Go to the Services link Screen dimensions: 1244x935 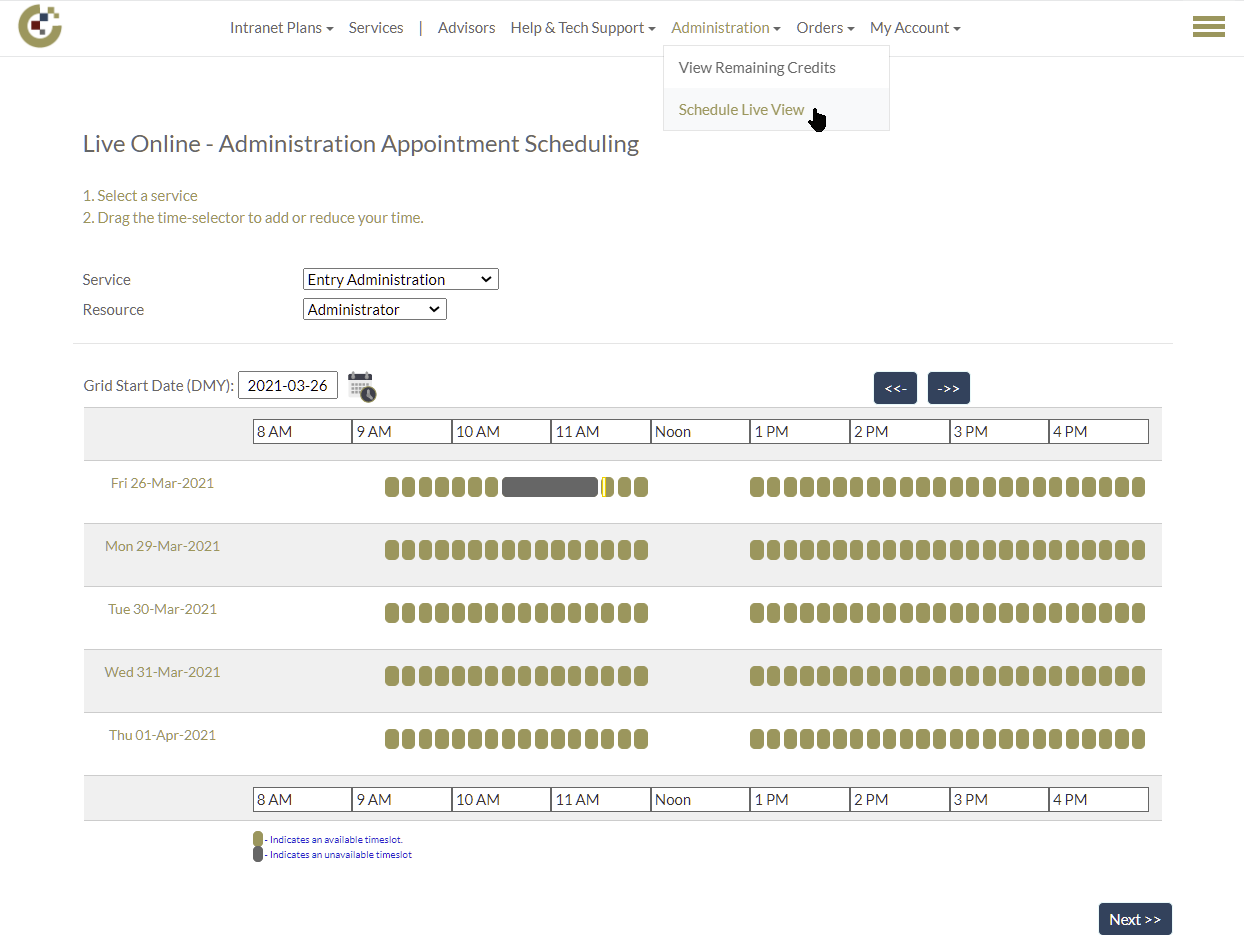click(376, 28)
